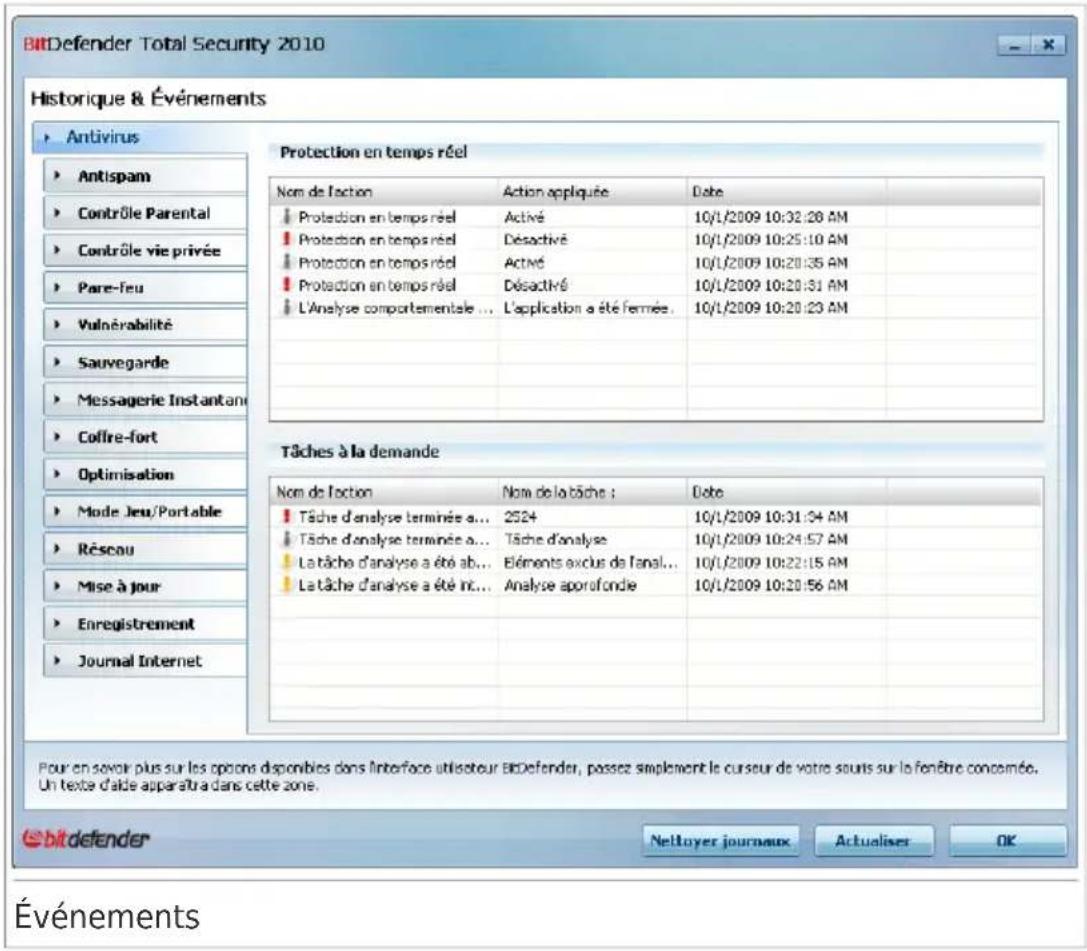The width and height of the screenshot is (1087, 951).
Task: Click grey icon of 10:24:57 AM task
Action: tap(286, 539)
